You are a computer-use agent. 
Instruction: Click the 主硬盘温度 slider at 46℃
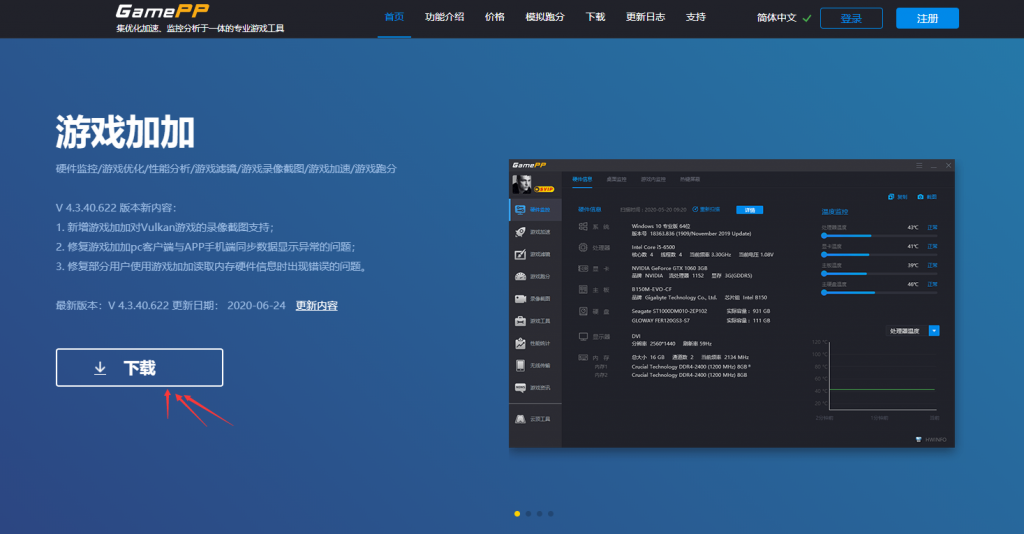point(880,292)
